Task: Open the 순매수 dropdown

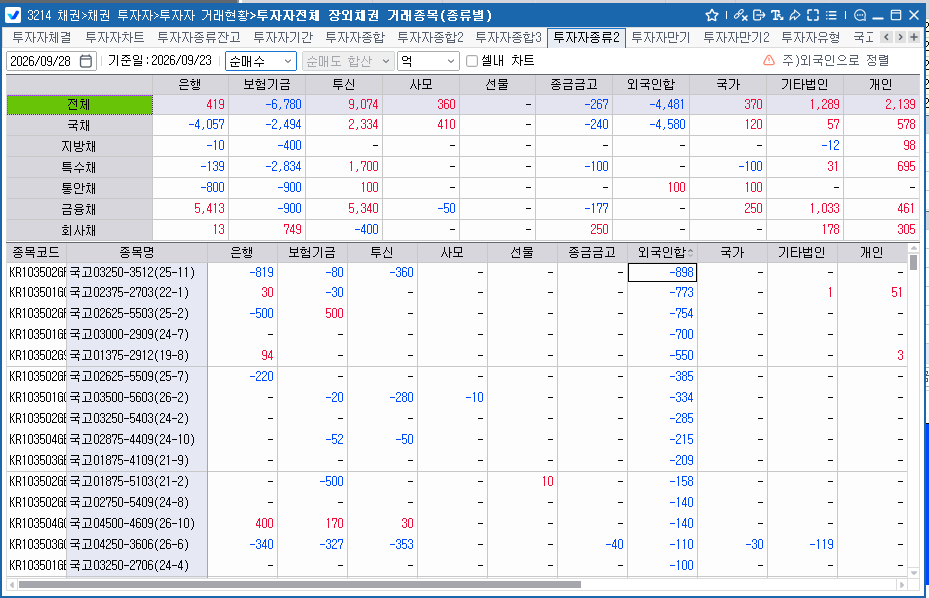Action: click(x=261, y=61)
